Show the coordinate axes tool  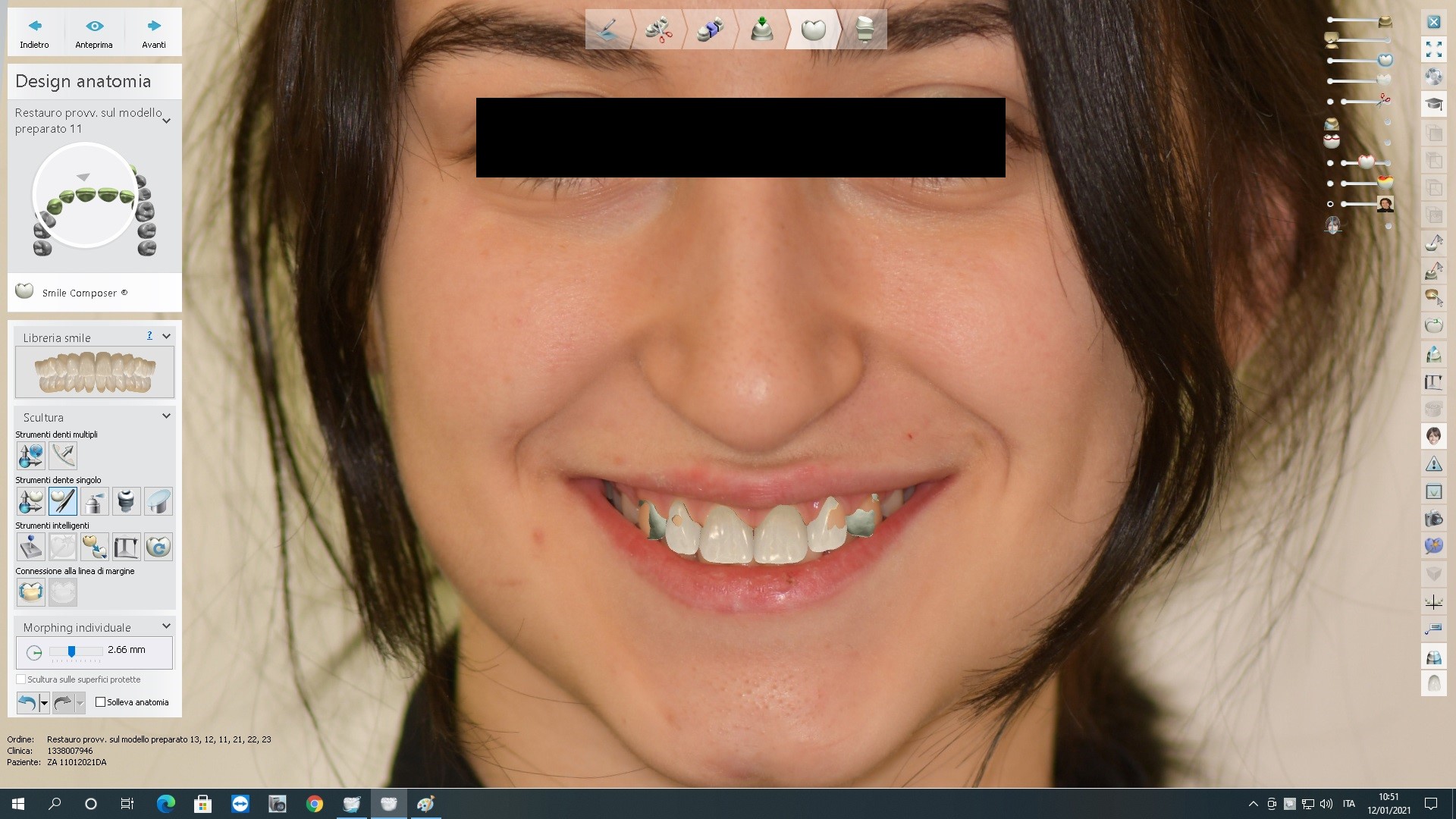(1433, 603)
